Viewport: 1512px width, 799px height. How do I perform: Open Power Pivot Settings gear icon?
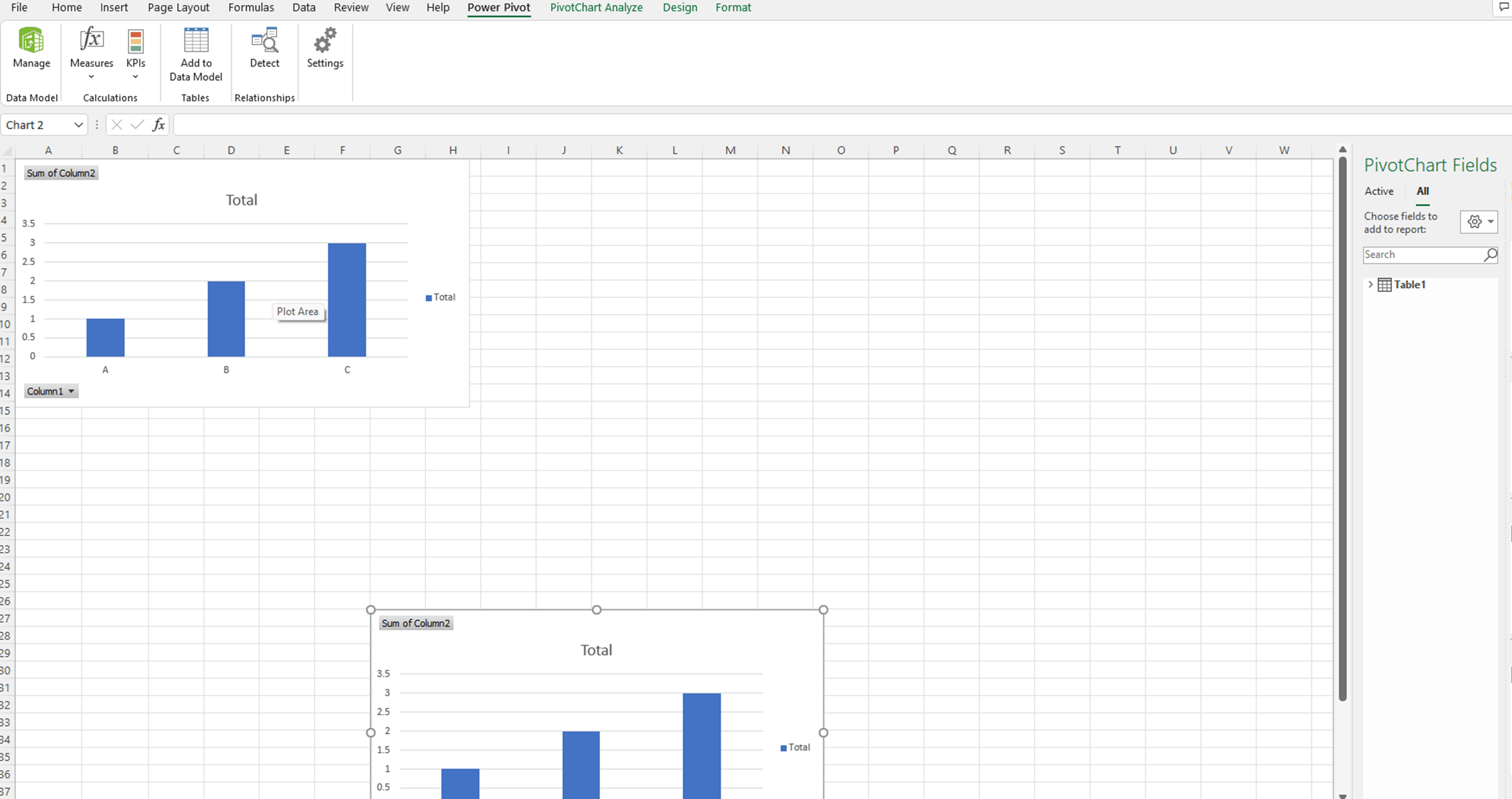coord(325,40)
